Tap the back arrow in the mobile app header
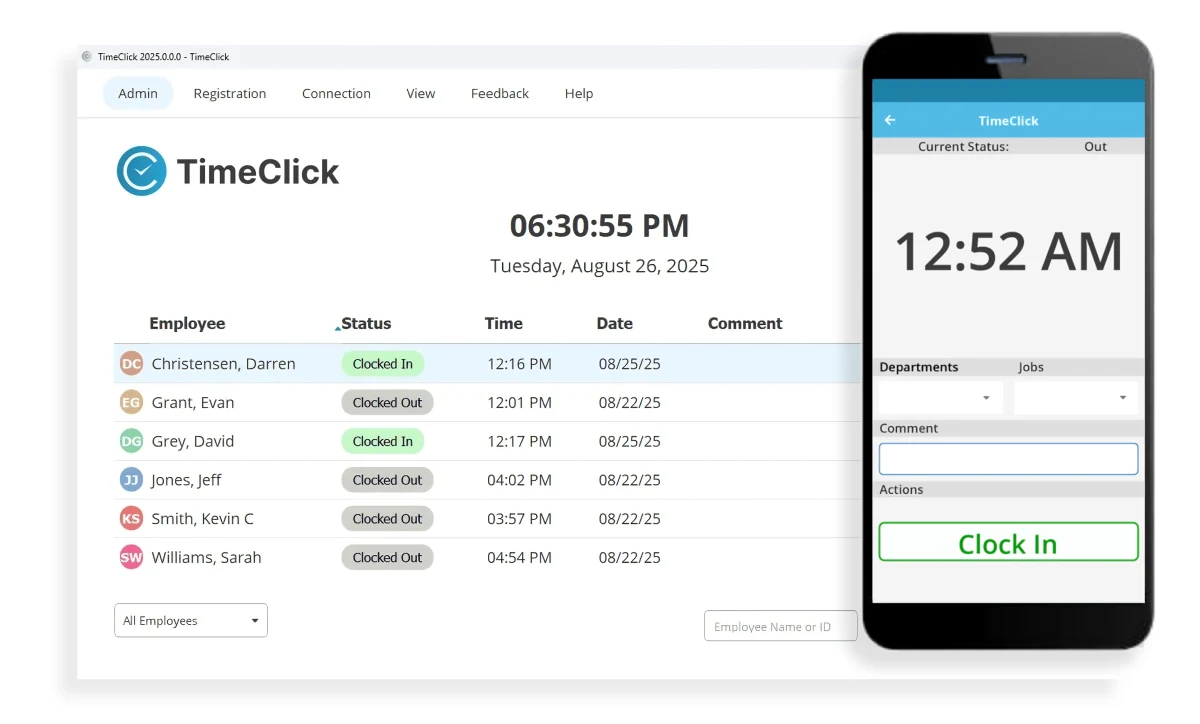Image resolution: width=1200 pixels, height=724 pixels. coord(889,120)
